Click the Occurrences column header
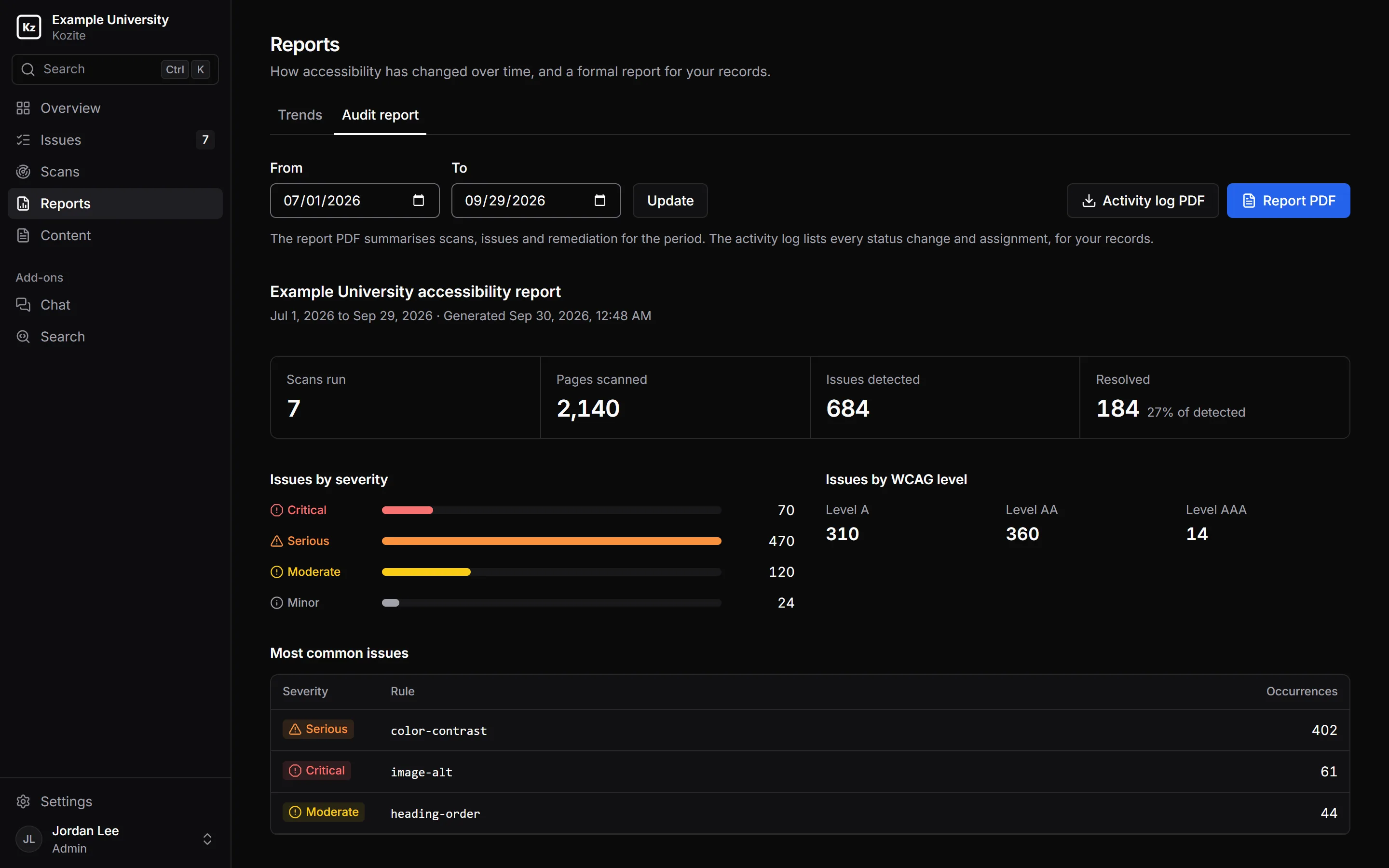Viewport: 1389px width, 868px height. pyautogui.click(x=1301, y=691)
